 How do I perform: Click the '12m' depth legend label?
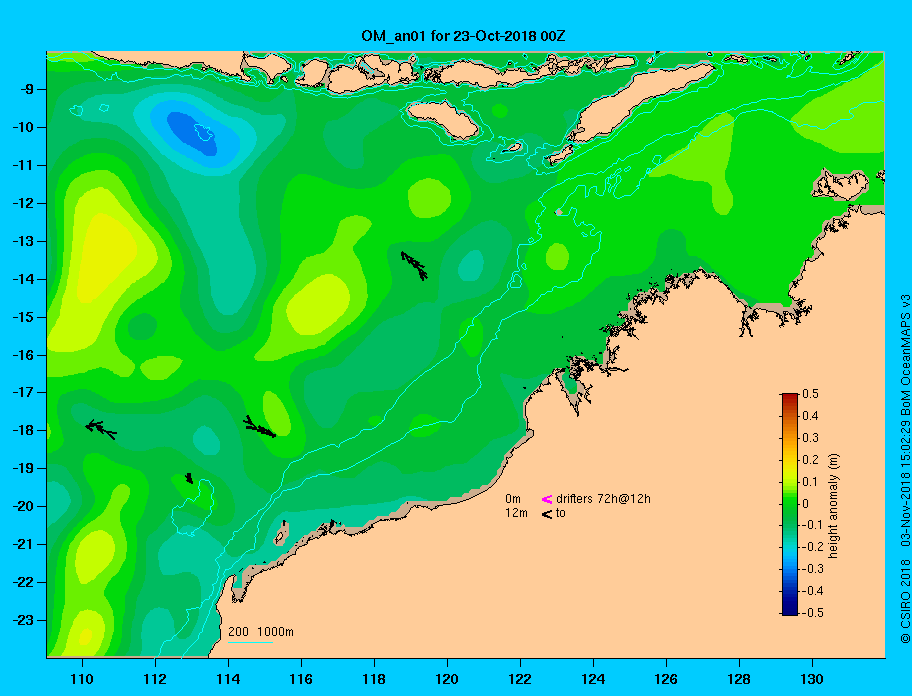click(516, 513)
